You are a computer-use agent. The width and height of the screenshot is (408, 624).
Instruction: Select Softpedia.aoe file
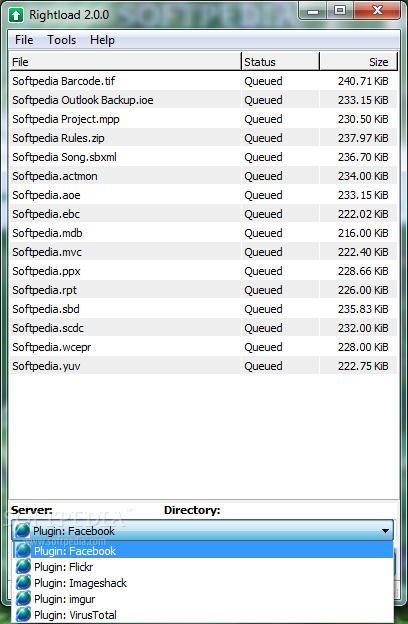click(x=203, y=195)
